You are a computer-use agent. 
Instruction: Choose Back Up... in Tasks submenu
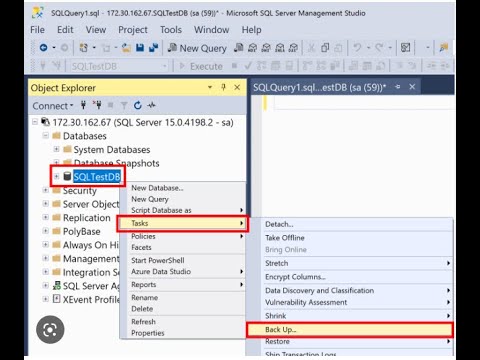[350, 330]
